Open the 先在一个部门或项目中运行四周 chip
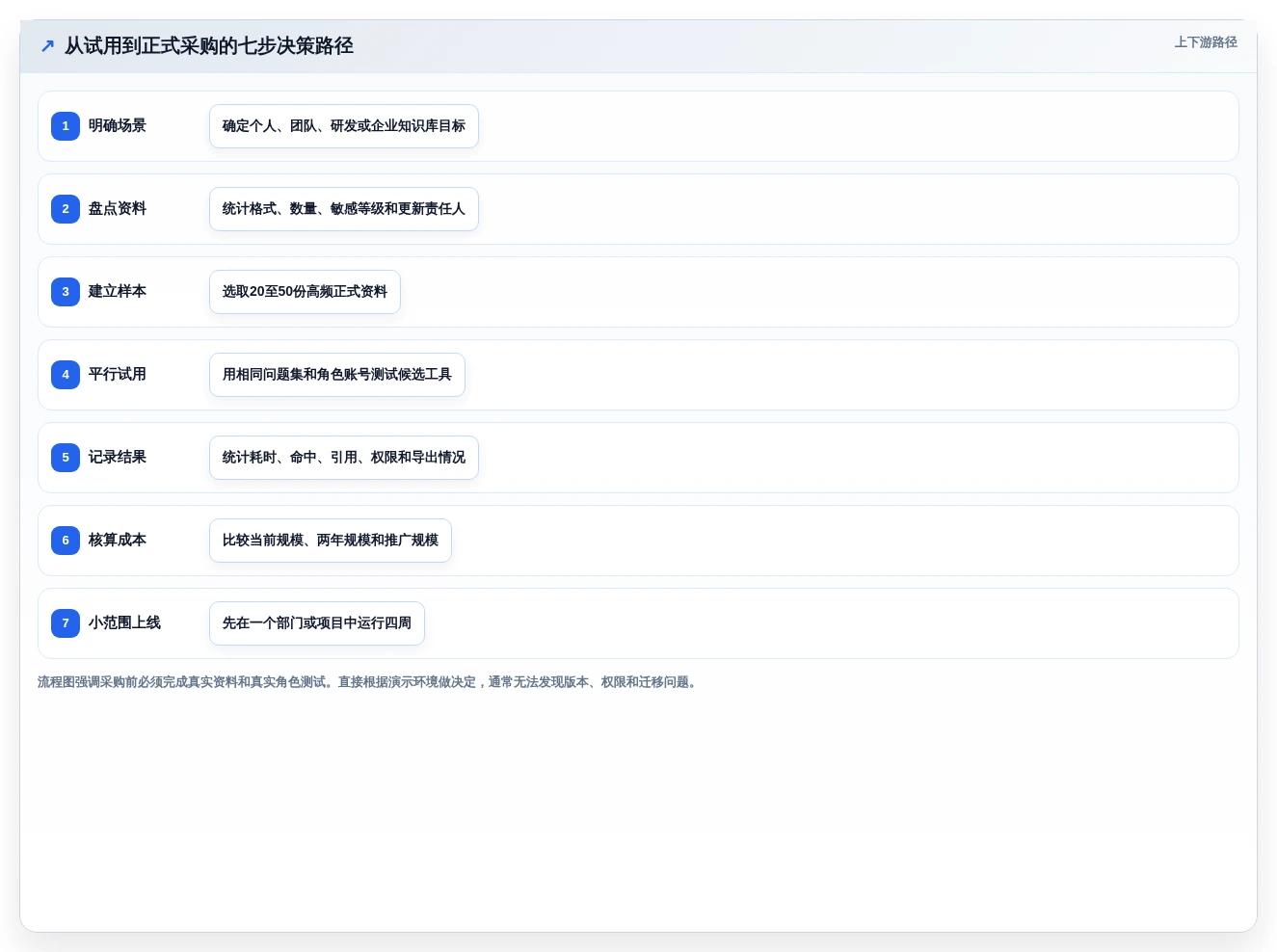Screen dimensions: 1277x952 [317, 623]
